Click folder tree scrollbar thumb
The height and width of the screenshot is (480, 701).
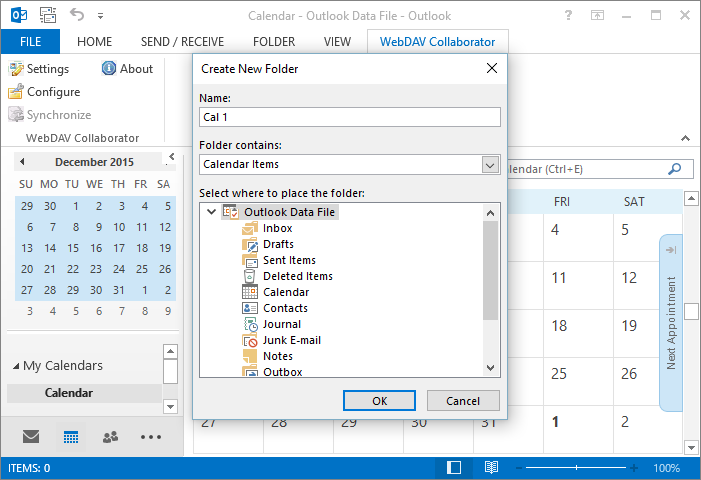coord(490,270)
